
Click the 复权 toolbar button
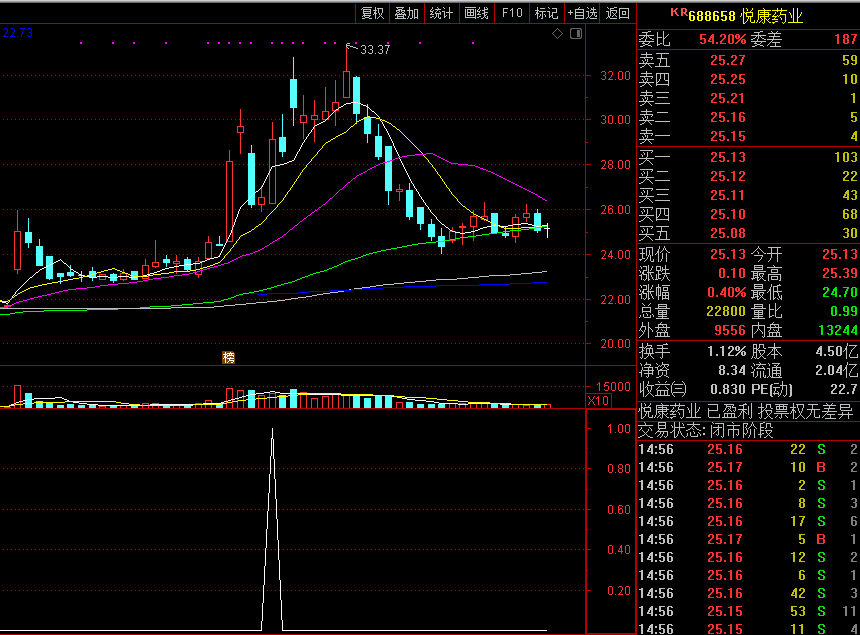click(x=372, y=13)
